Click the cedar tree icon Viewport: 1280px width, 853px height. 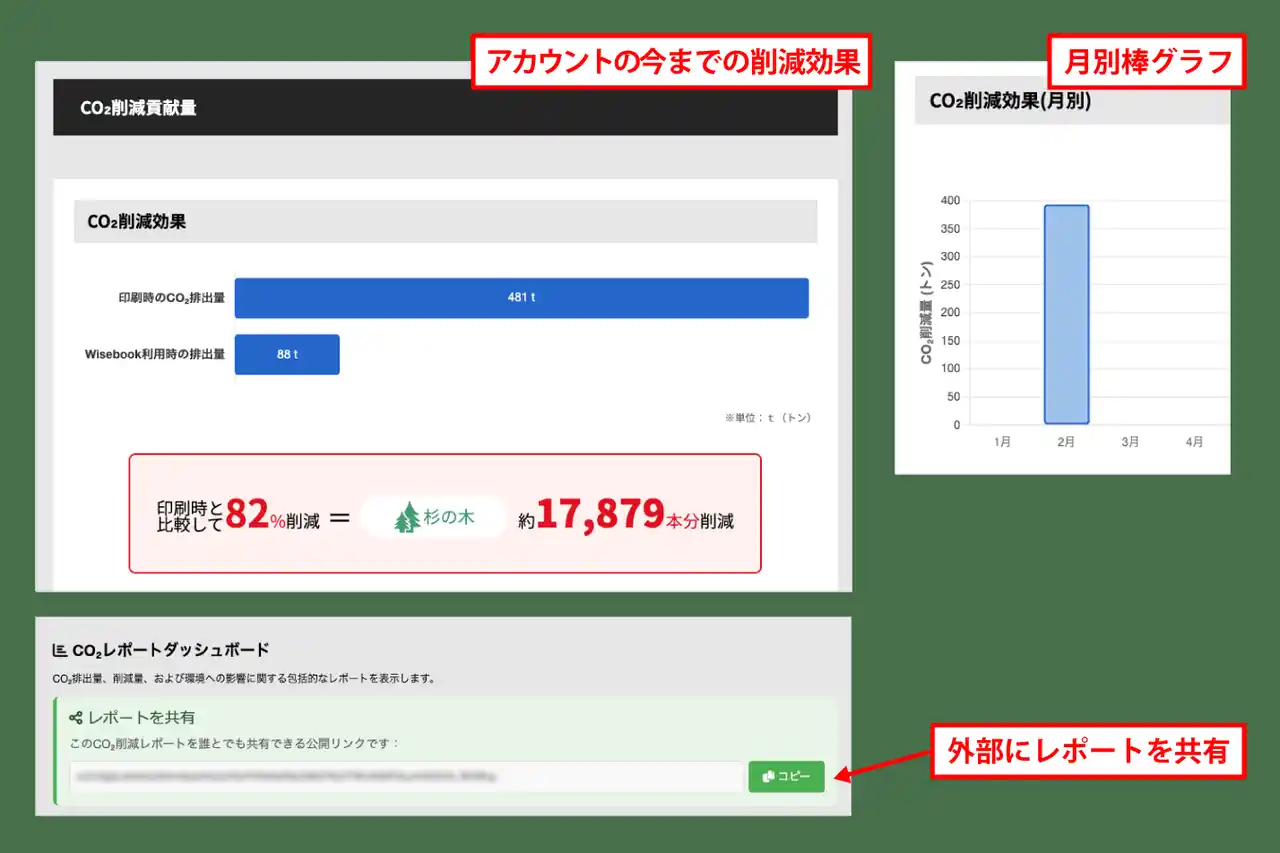tap(406, 518)
